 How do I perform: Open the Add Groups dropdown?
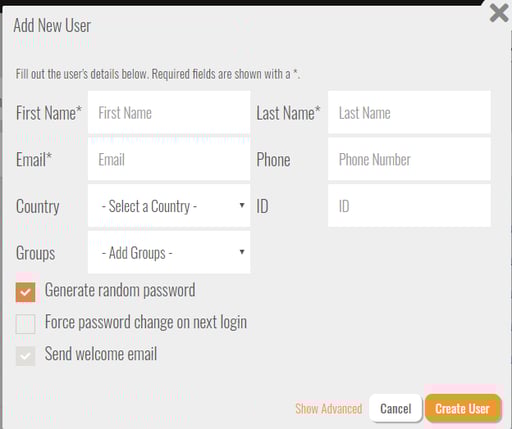169,252
